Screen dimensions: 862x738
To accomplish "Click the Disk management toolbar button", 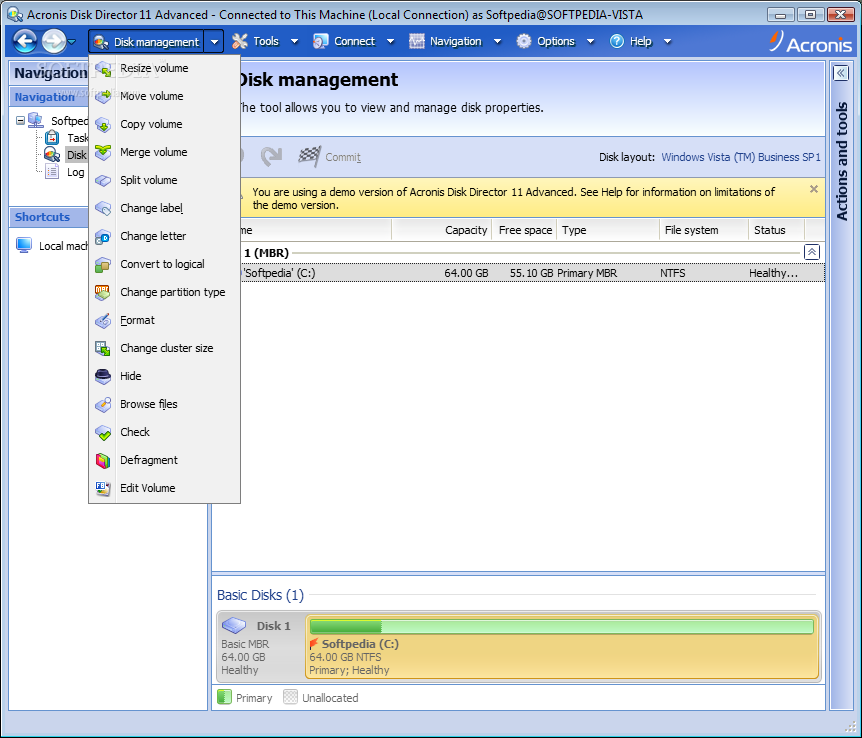I will click(x=146, y=42).
